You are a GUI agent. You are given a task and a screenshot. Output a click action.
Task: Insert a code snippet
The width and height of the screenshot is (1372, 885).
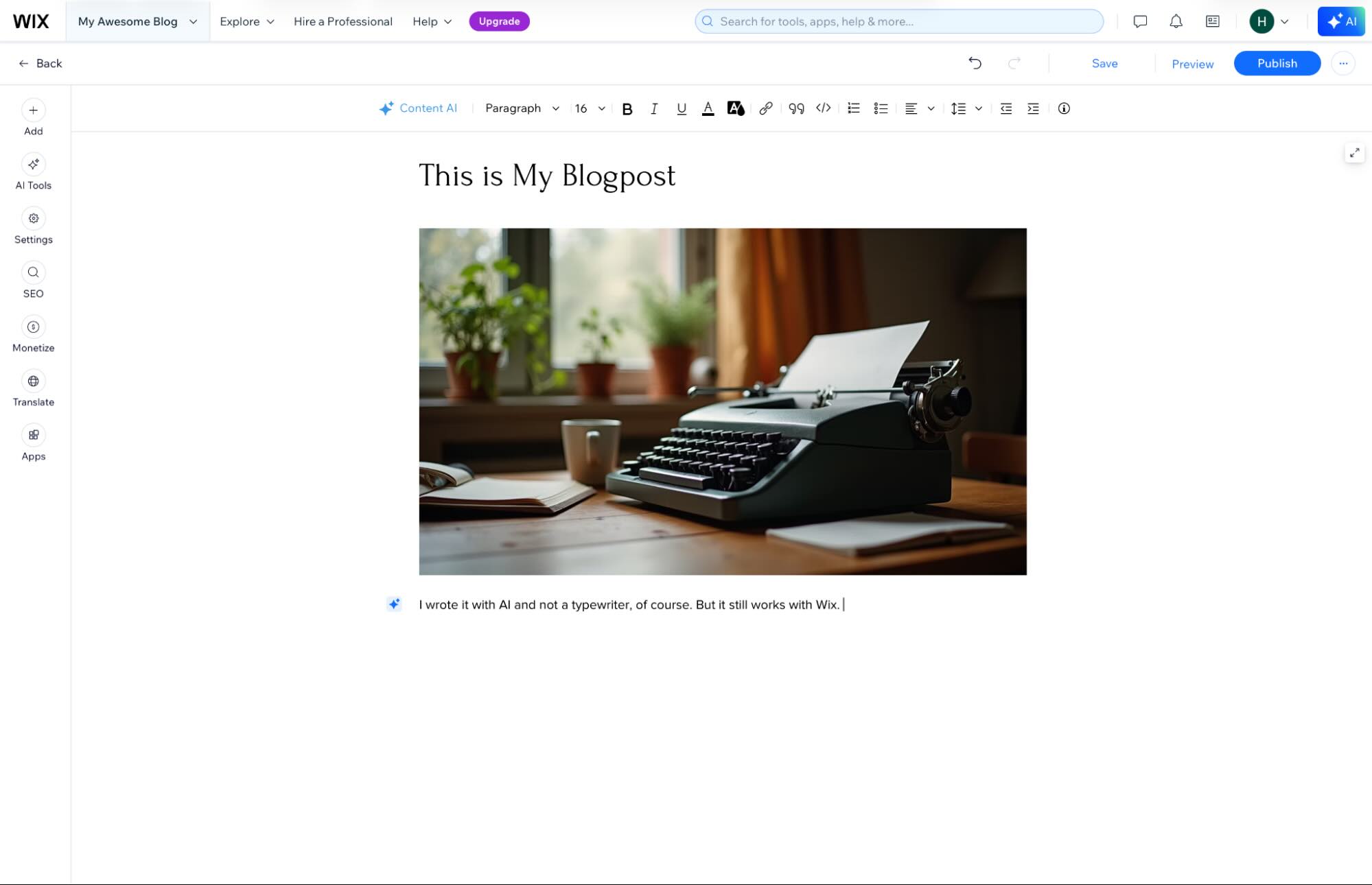pyautogui.click(x=824, y=108)
